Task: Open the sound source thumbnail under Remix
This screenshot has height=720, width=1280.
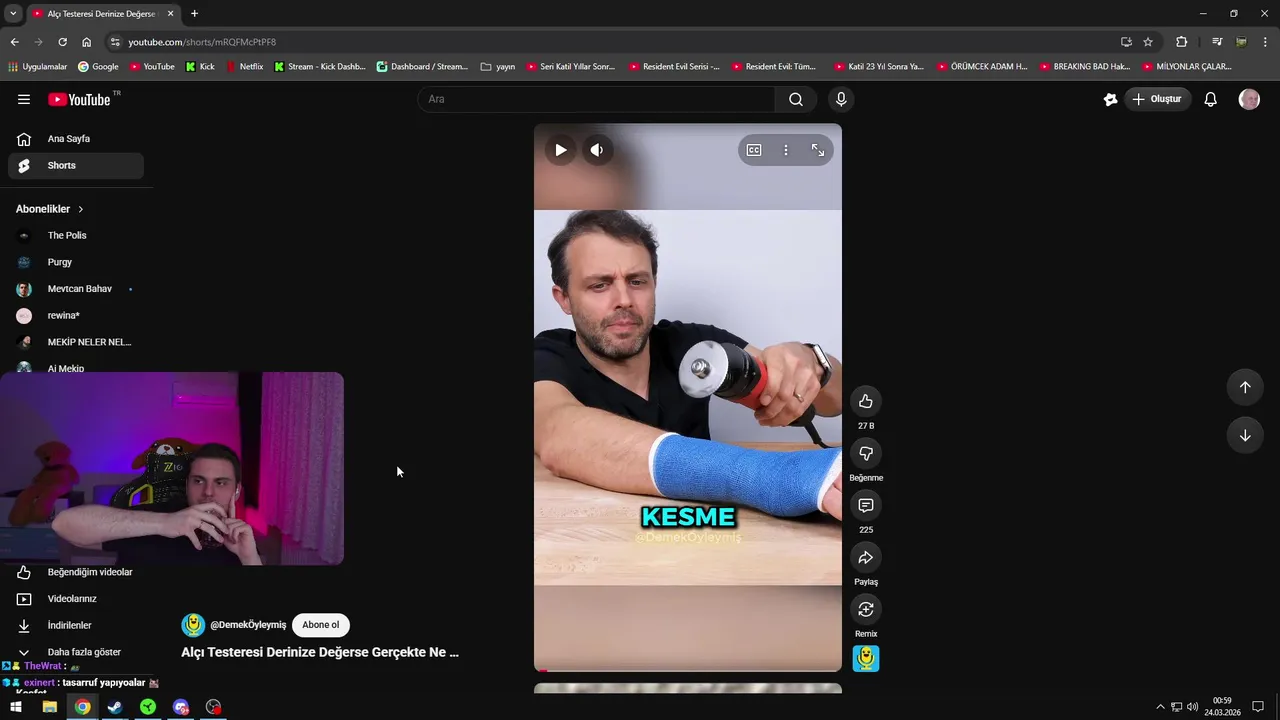Action: [x=866, y=658]
